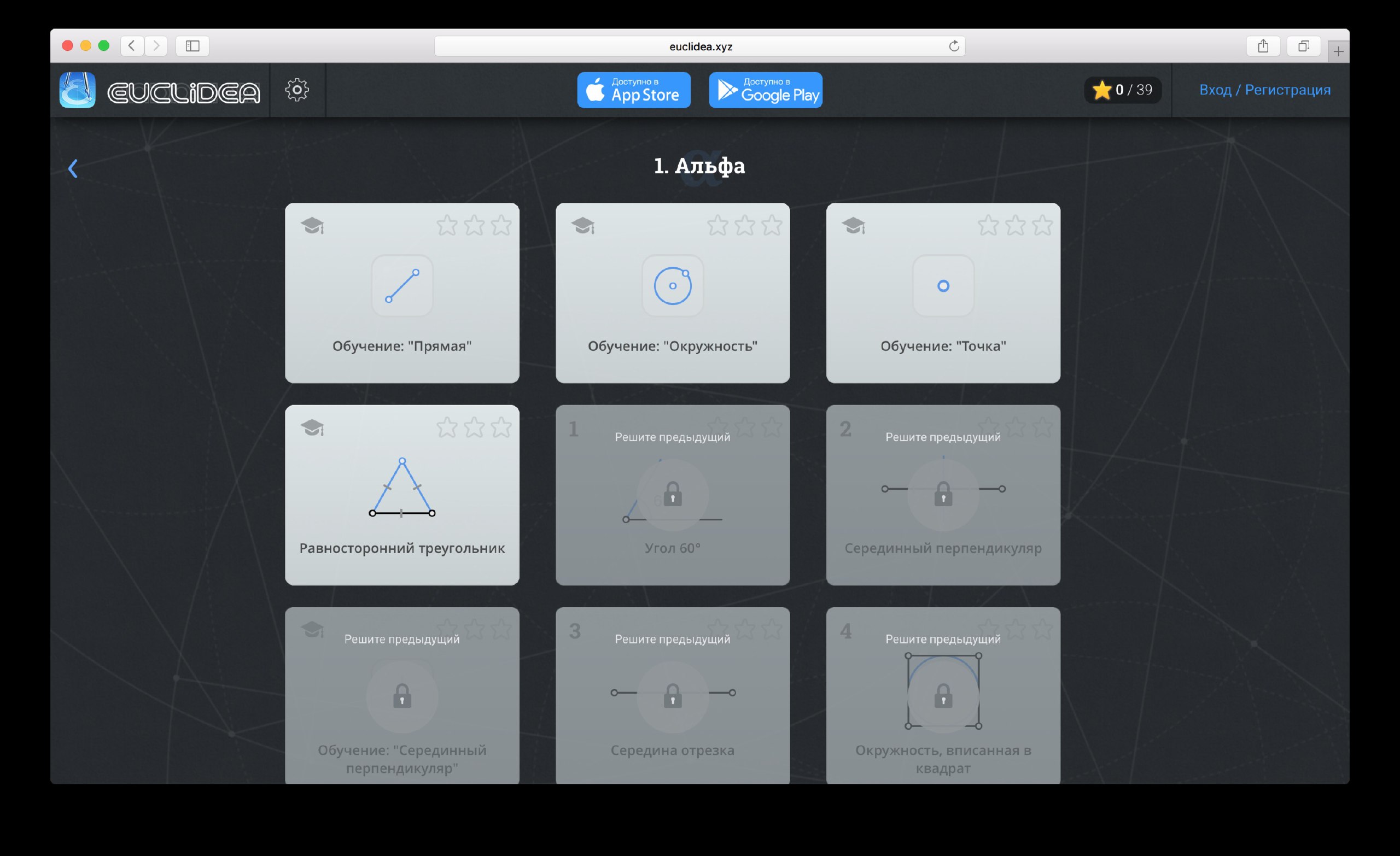The image size is (1400, 856).
Task: Reload the page with the refresh icon
Action: pyautogui.click(x=954, y=46)
